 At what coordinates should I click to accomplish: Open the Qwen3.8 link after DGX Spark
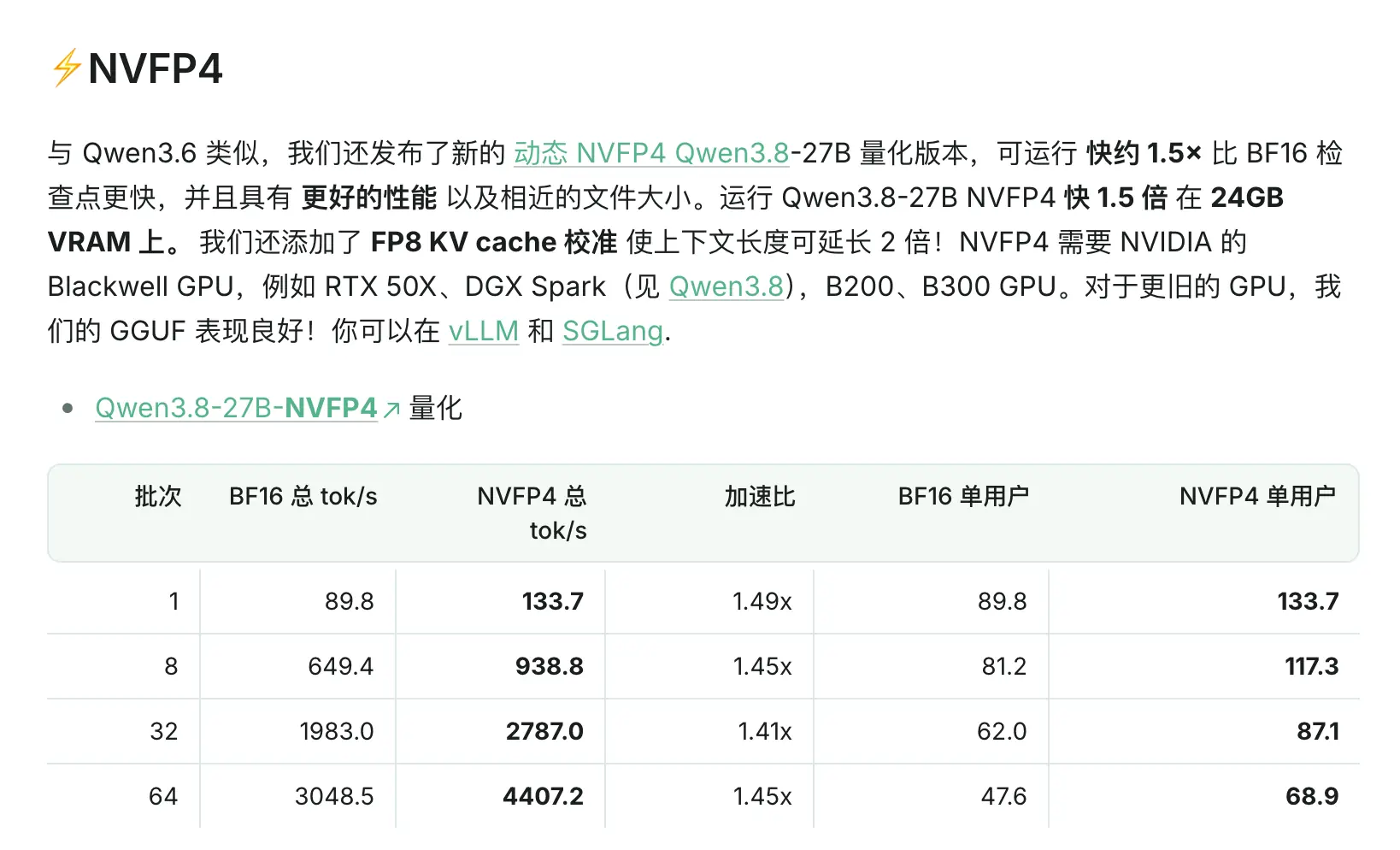[x=726, y=286]
